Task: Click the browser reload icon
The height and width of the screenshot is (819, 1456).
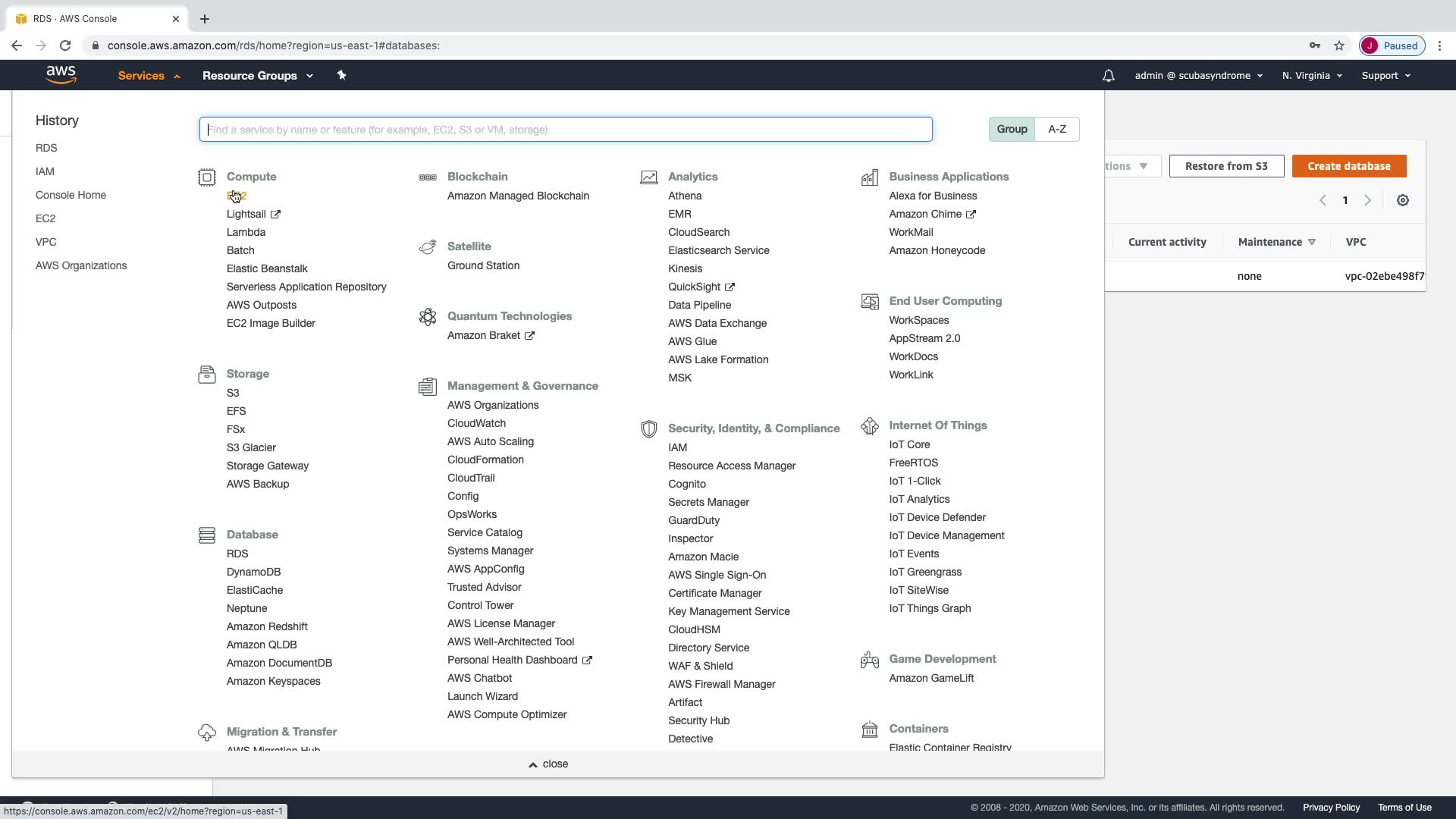Action: tap(65, 45)
